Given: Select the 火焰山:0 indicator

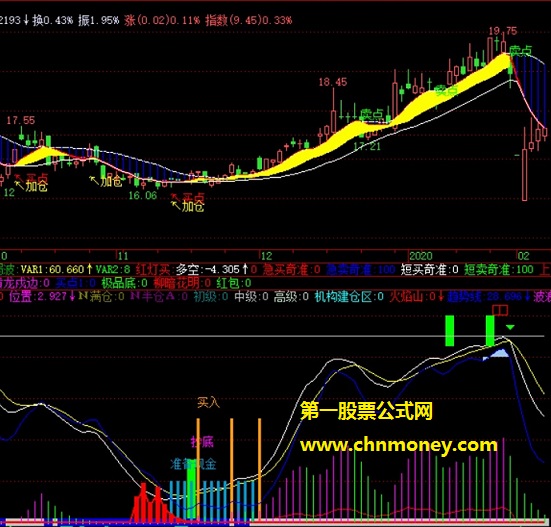Looking at the screenshot, I should (x=416, y=297).
